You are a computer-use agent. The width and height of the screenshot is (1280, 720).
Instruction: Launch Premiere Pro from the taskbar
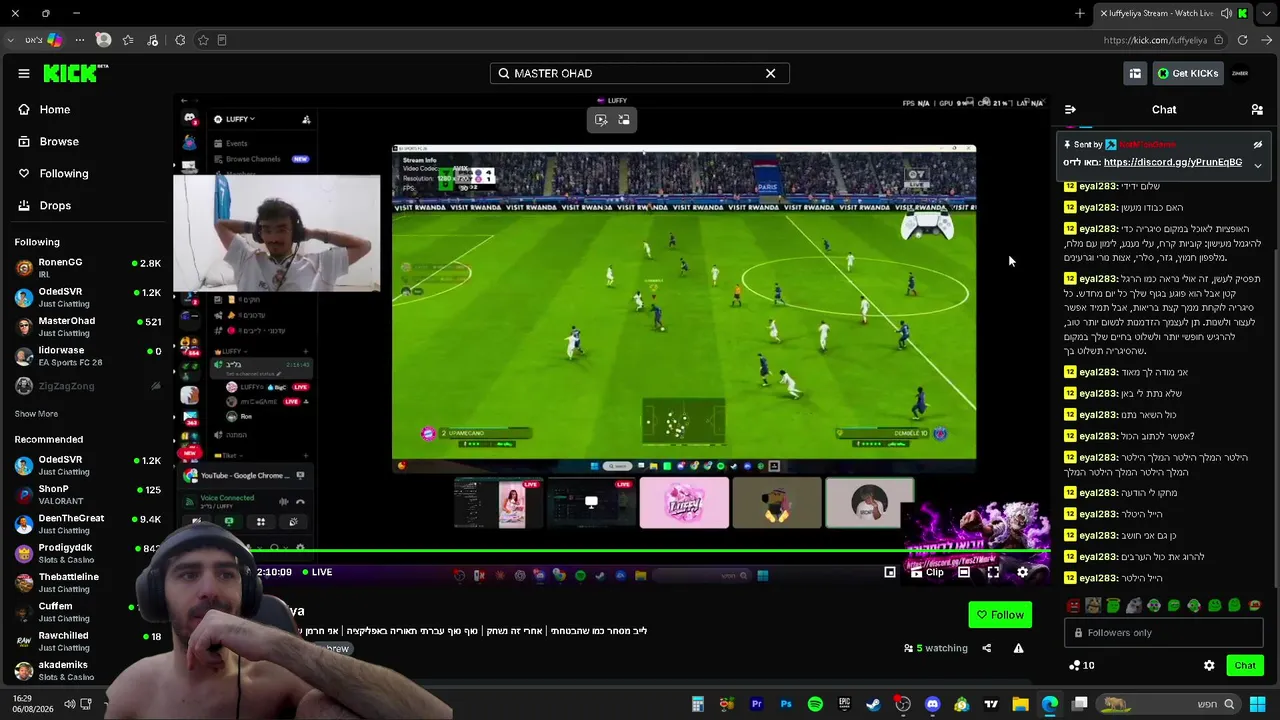[x=756, y=704]
